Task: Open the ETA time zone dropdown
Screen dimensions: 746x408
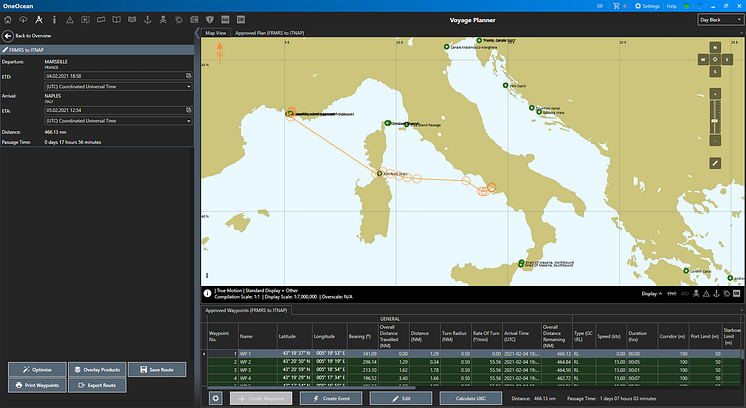Action: click(117, 121)
